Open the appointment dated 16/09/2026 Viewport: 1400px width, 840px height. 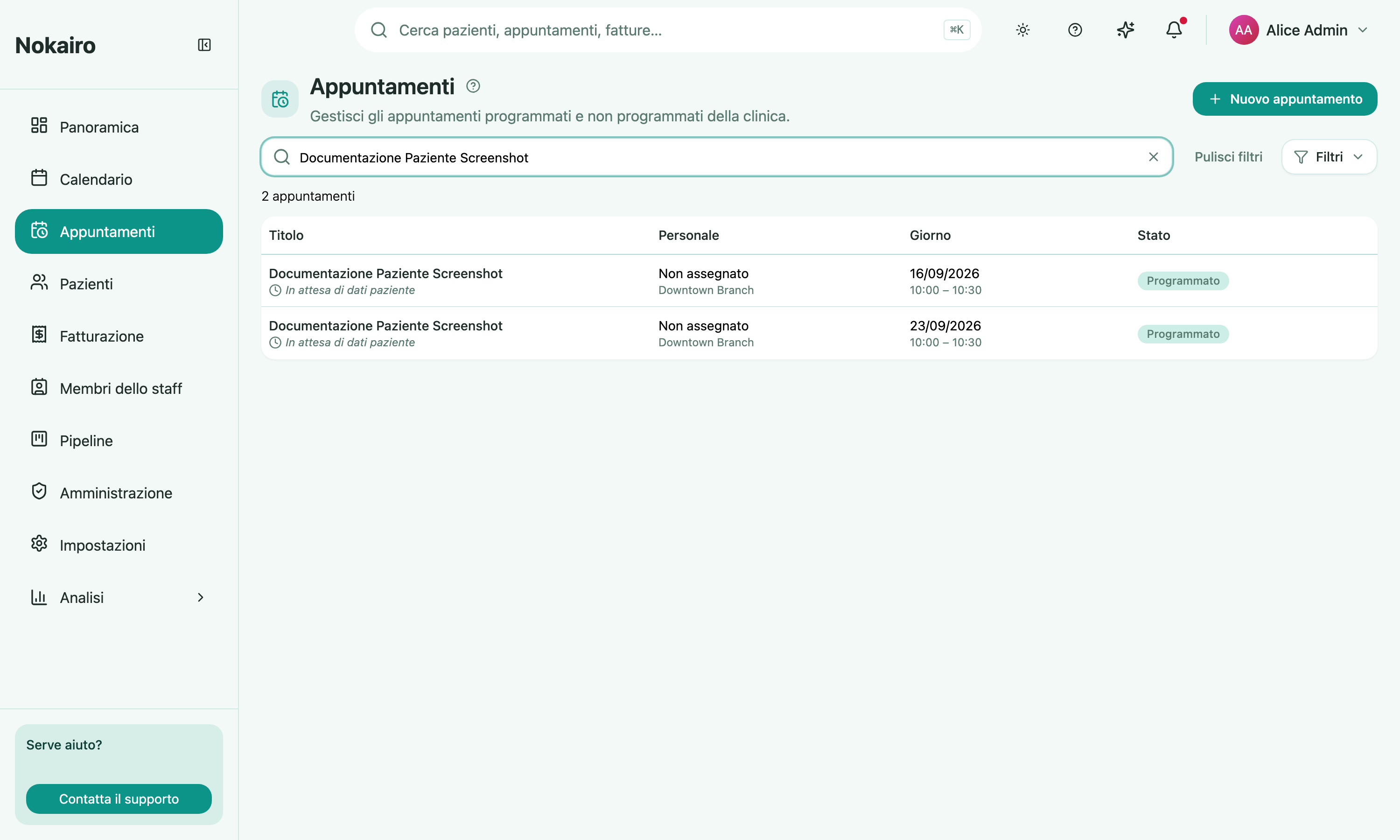tap(819, 281)
